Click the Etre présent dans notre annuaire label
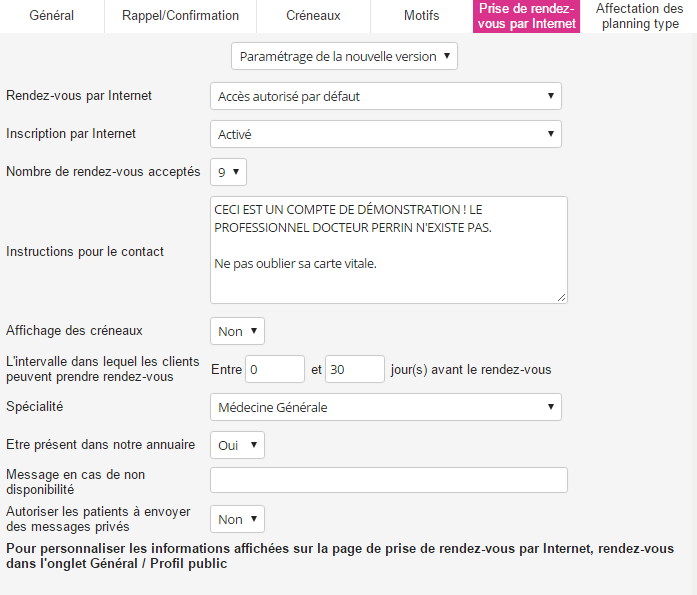 100,445
